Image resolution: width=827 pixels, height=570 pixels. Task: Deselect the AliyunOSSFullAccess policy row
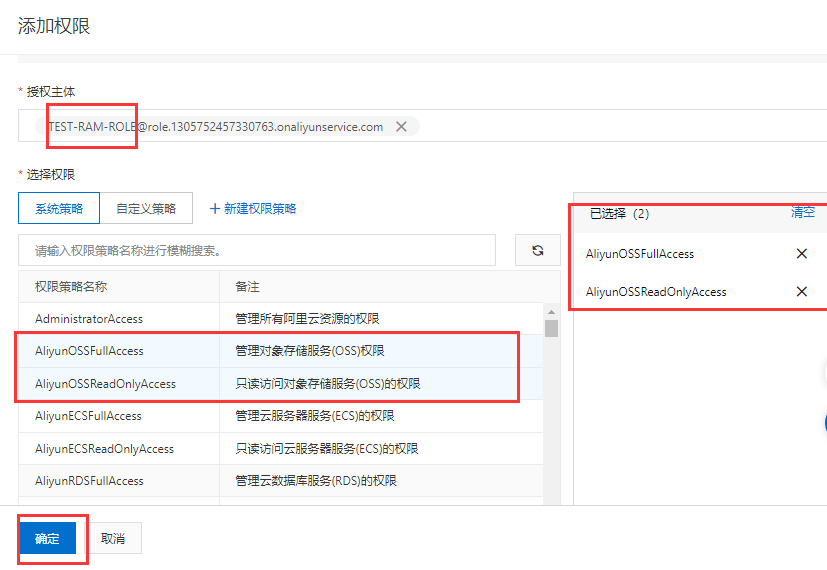click(x=281, y=351)
